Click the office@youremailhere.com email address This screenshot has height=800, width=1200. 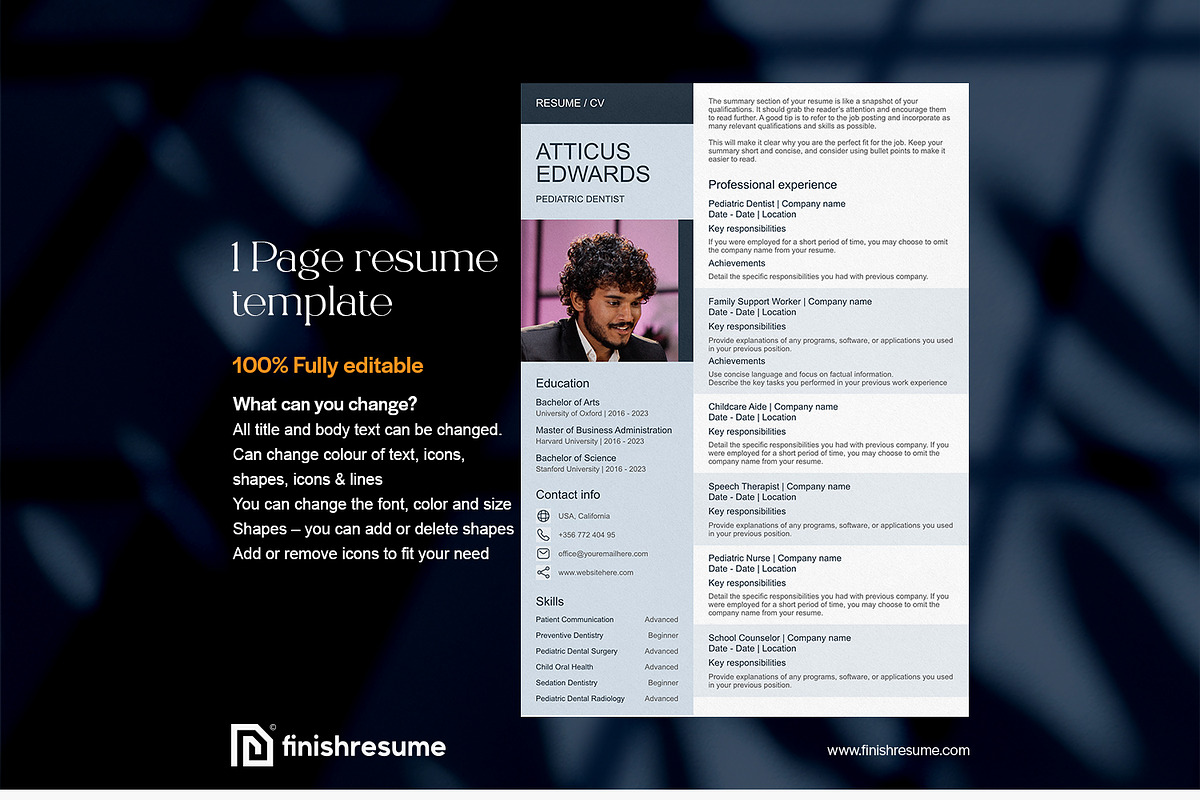pyautogui.click(x=603, y=554)
